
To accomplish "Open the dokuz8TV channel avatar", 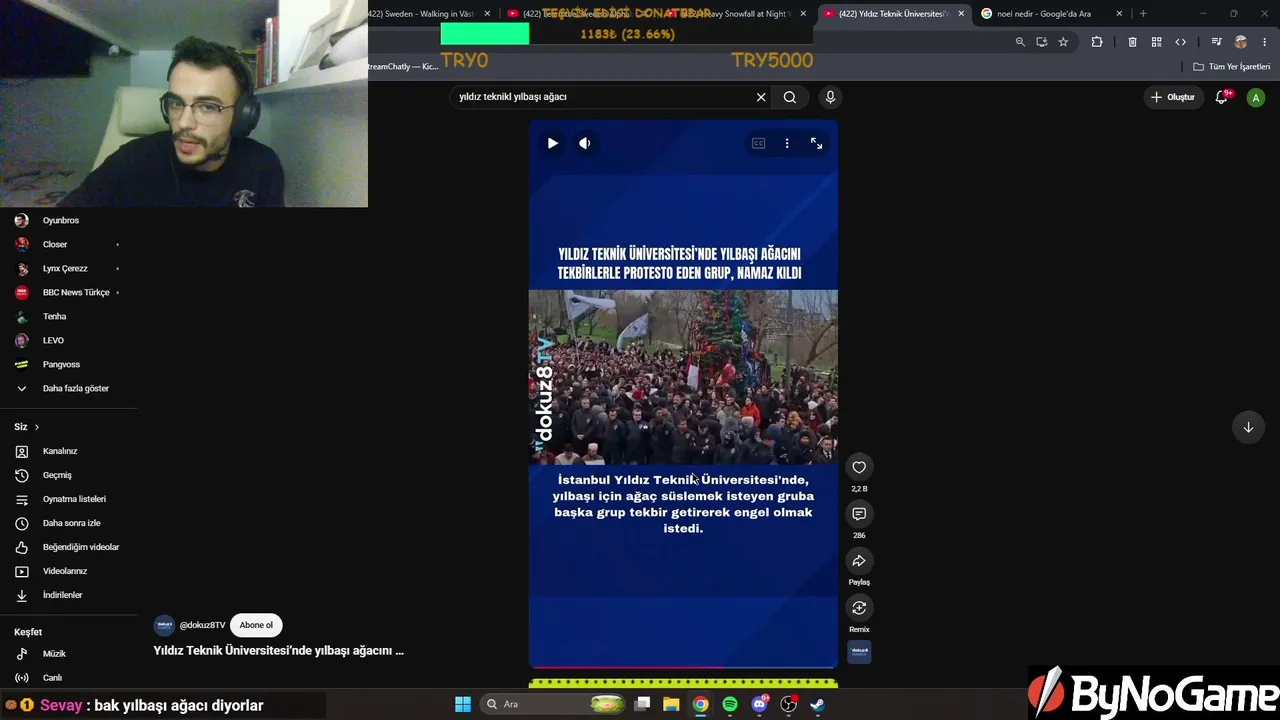I will click(x=164, y=625).
